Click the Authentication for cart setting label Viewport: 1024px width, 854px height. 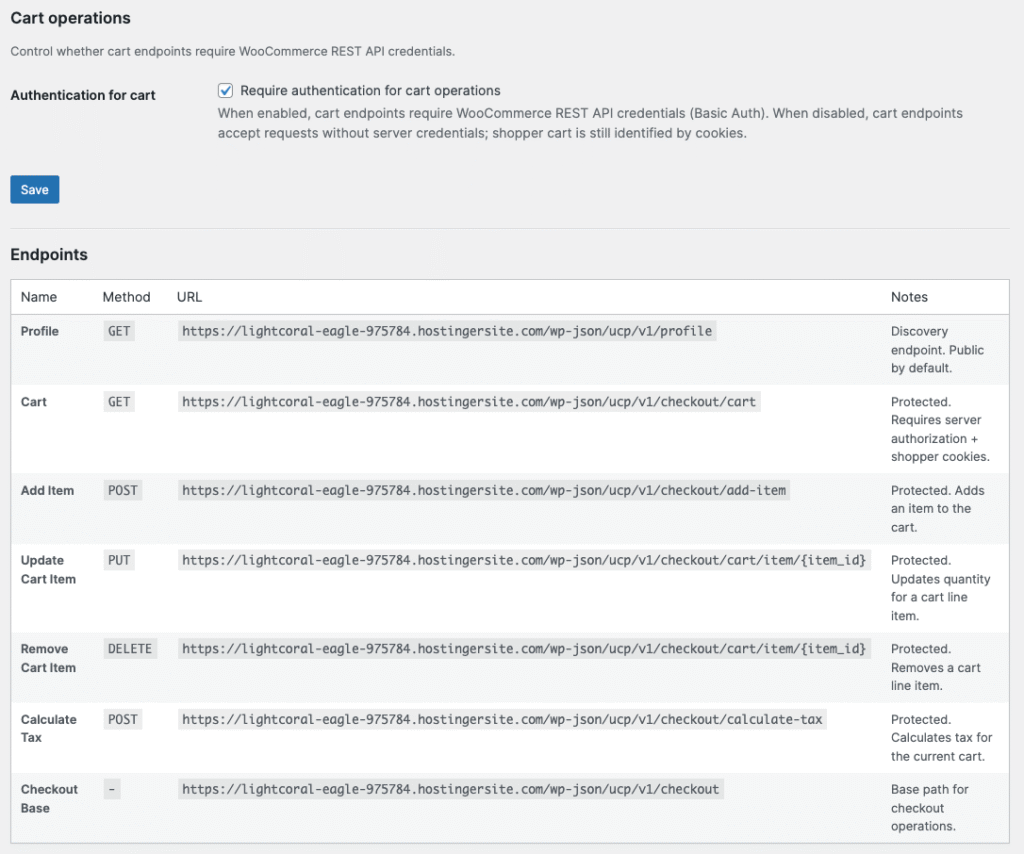tap(83, 95)
